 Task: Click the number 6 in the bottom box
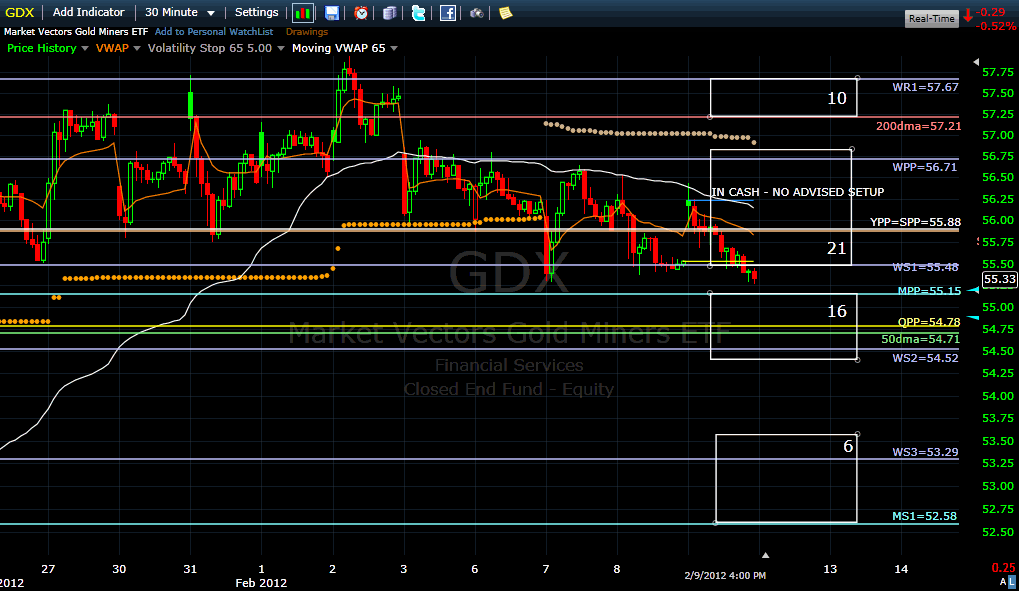[848, 446]
